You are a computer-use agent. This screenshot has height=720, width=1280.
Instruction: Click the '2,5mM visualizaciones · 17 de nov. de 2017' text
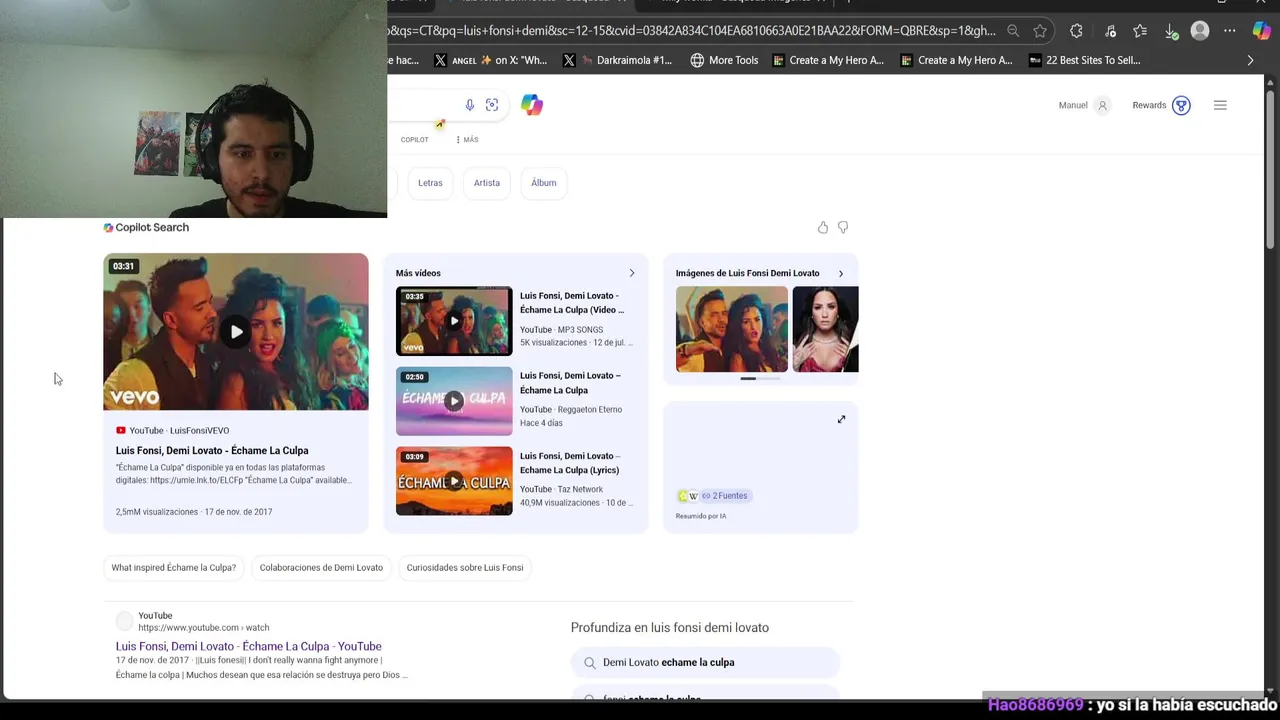(194, 512)
